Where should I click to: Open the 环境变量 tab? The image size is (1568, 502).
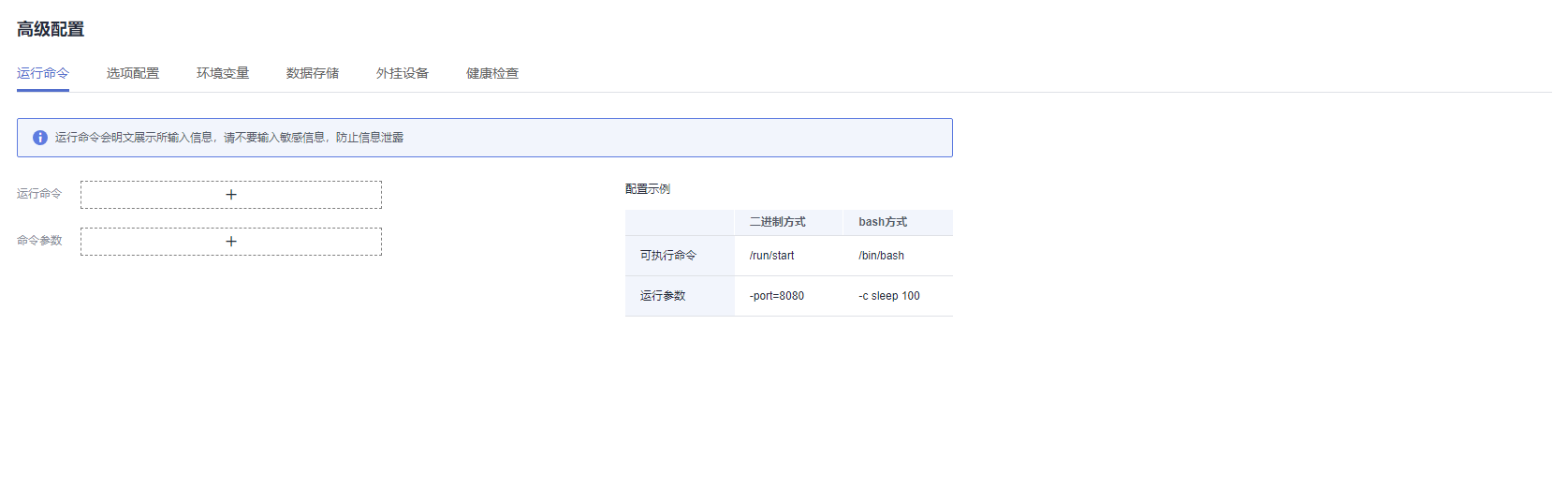click(223, 73)
